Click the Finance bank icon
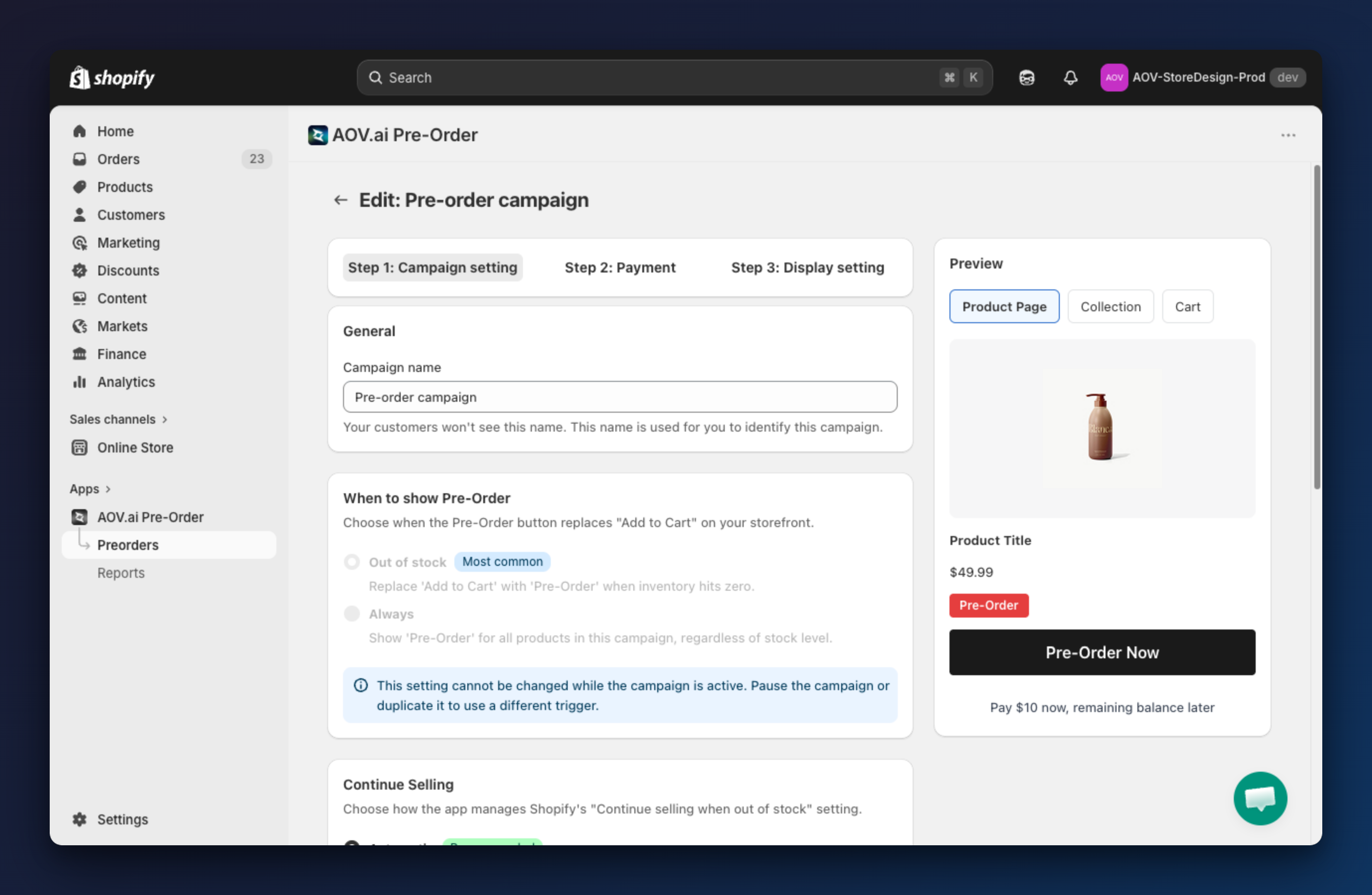 coord(80,354)
